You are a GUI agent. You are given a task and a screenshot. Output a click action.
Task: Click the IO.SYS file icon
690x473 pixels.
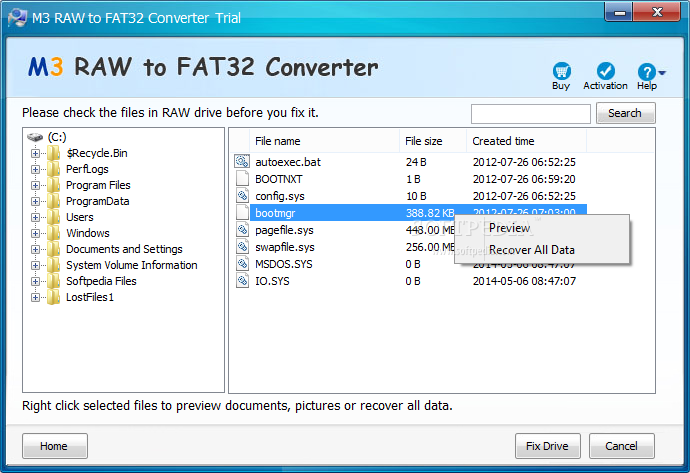click(242, 281)
